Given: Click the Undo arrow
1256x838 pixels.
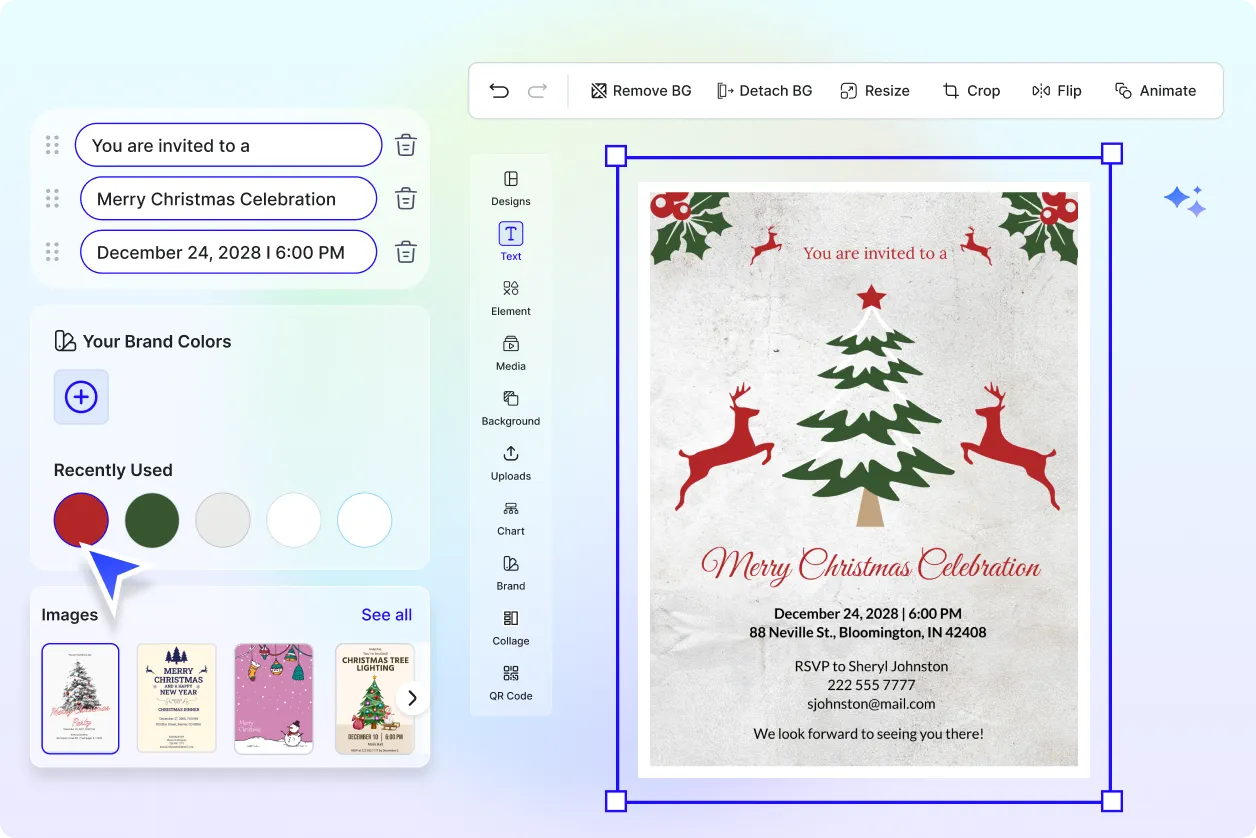Looking at the screenshot, I should 499,90.
